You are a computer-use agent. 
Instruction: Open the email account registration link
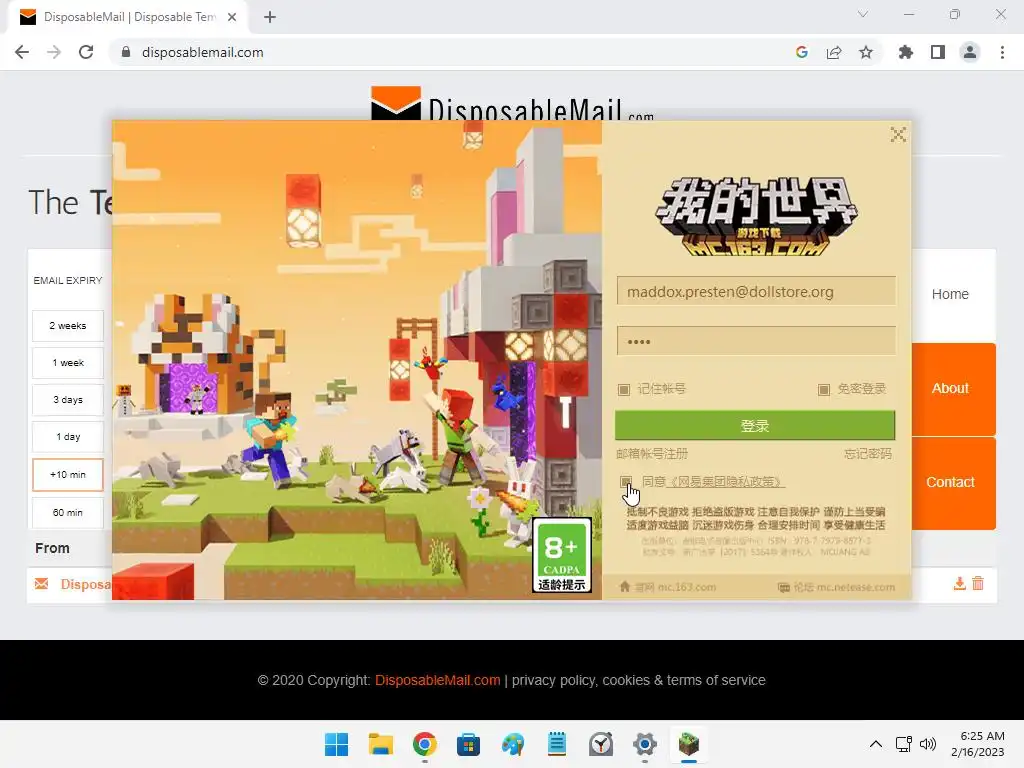tap(652, 453)
